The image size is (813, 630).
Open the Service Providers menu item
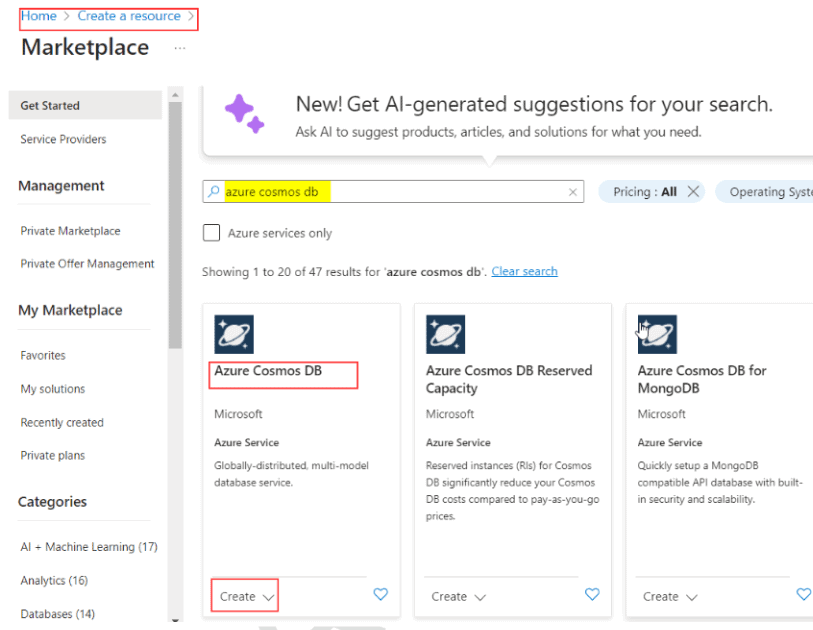(63, 139)
